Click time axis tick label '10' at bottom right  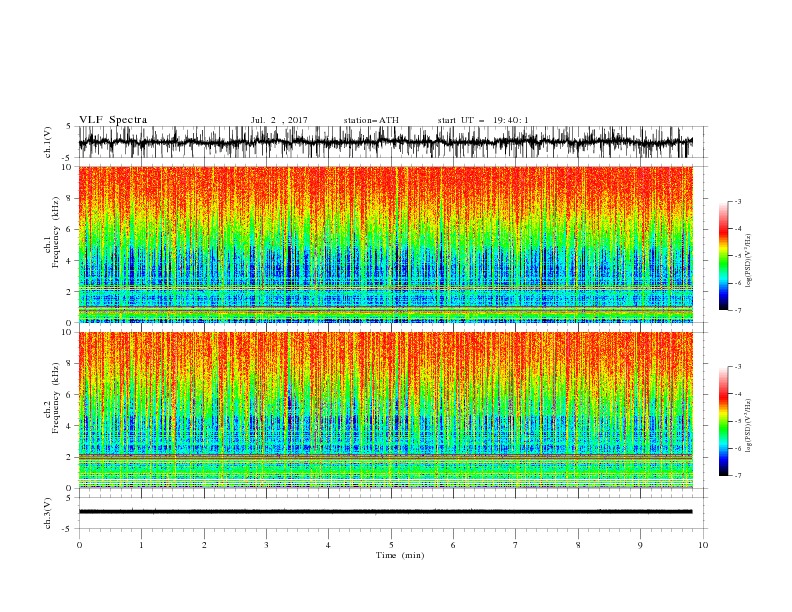coord(703,545)
